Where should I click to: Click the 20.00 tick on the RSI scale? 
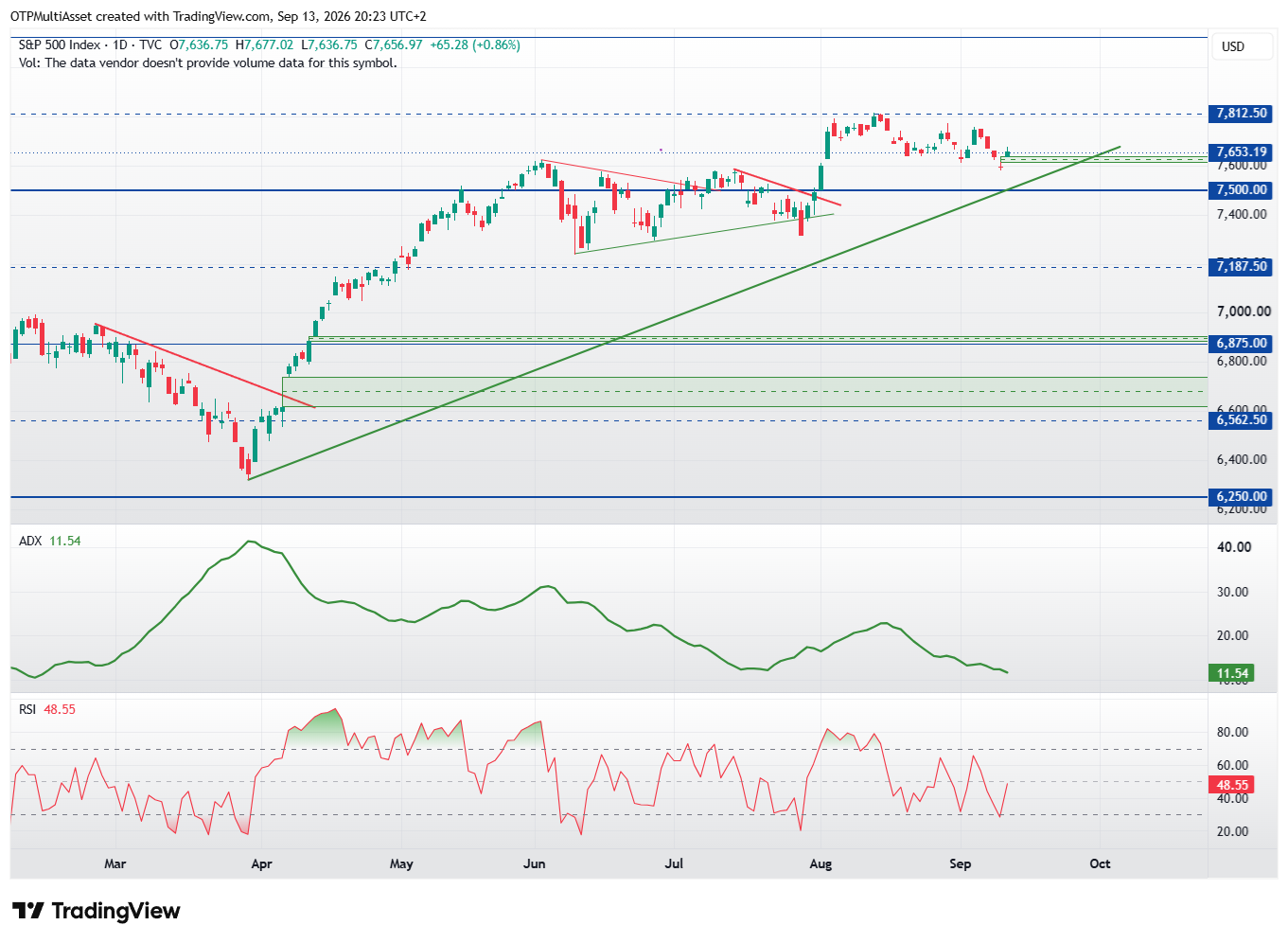click(x=1232, y=831)
